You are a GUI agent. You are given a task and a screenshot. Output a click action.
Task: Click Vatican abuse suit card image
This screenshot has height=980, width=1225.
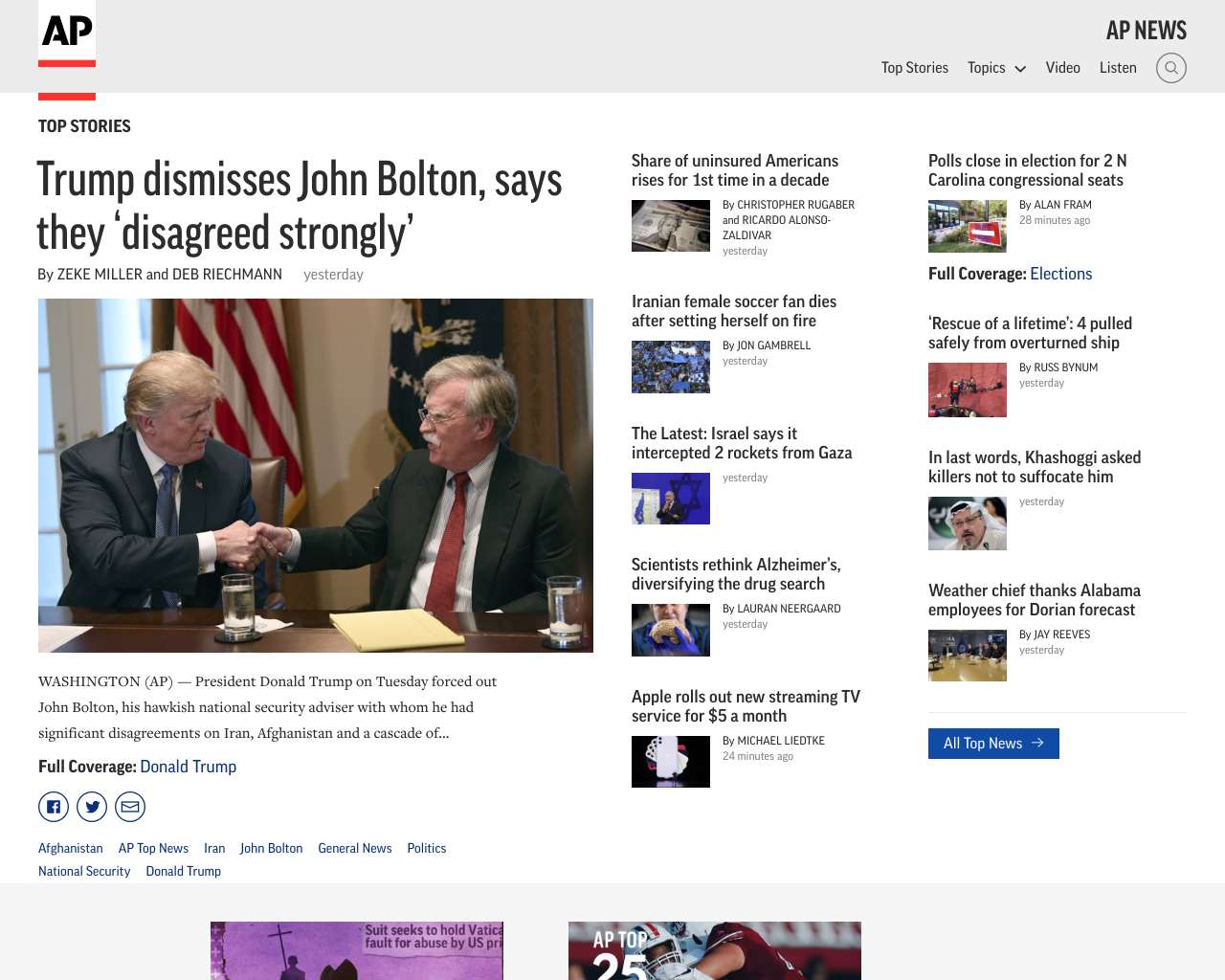[357, 950]
